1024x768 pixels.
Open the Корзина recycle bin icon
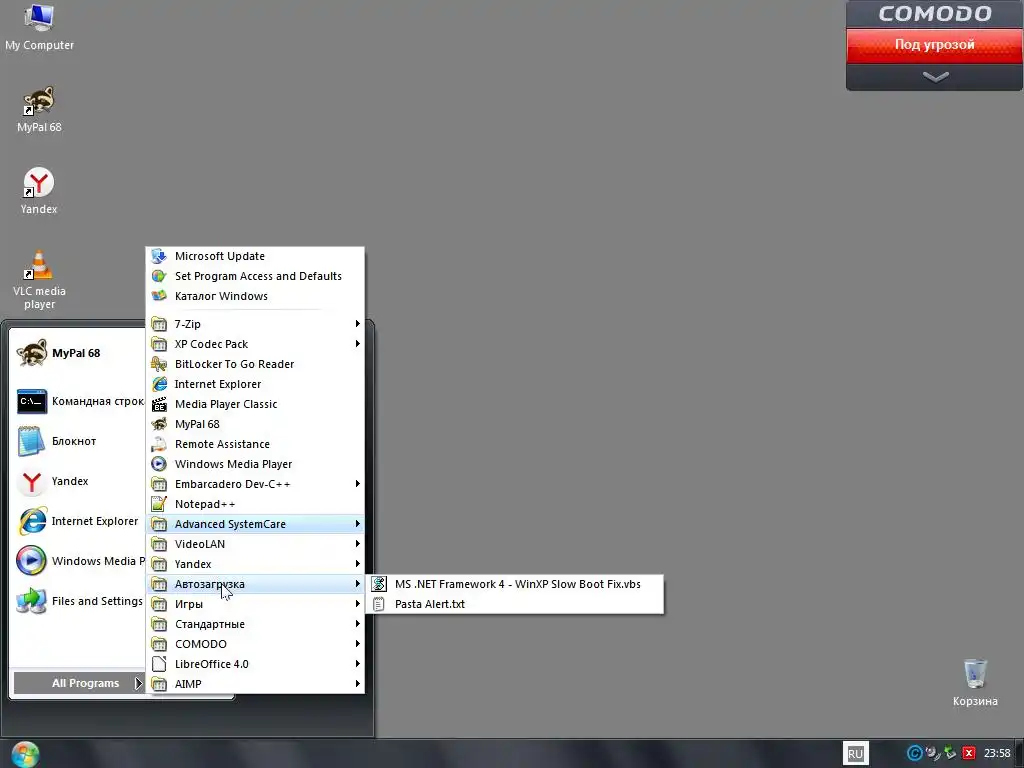click(x=975, y=682)
